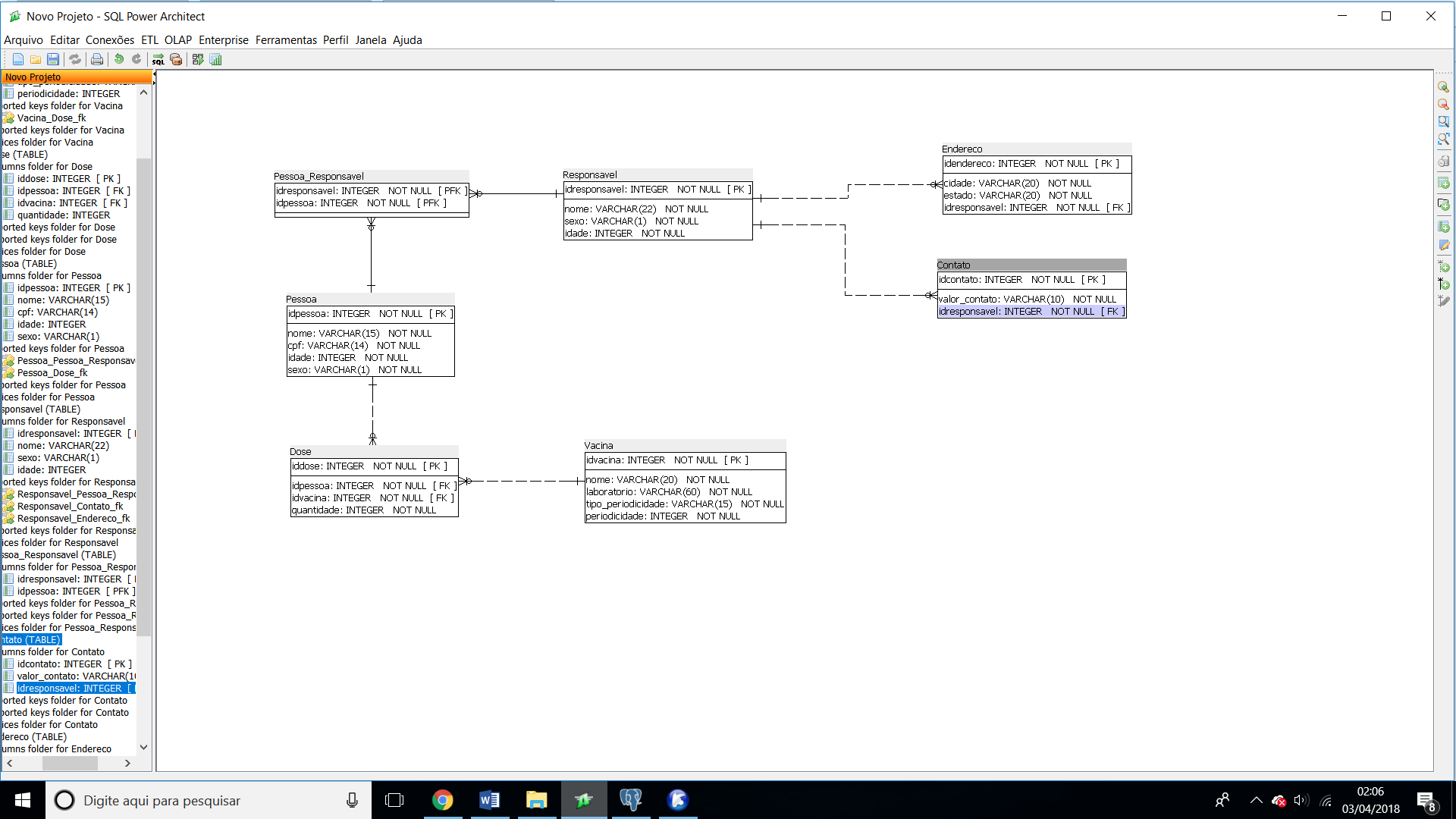Open Microsoft Word from the taskbar
1456x819 pixels.
[x=489, y=800]
